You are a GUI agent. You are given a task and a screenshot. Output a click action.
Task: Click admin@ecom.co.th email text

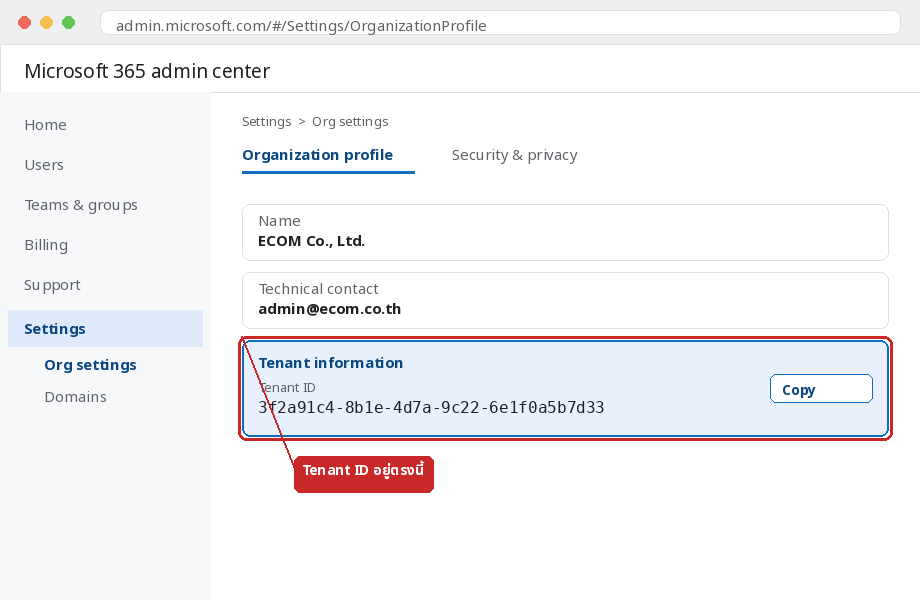pos(330,309)
